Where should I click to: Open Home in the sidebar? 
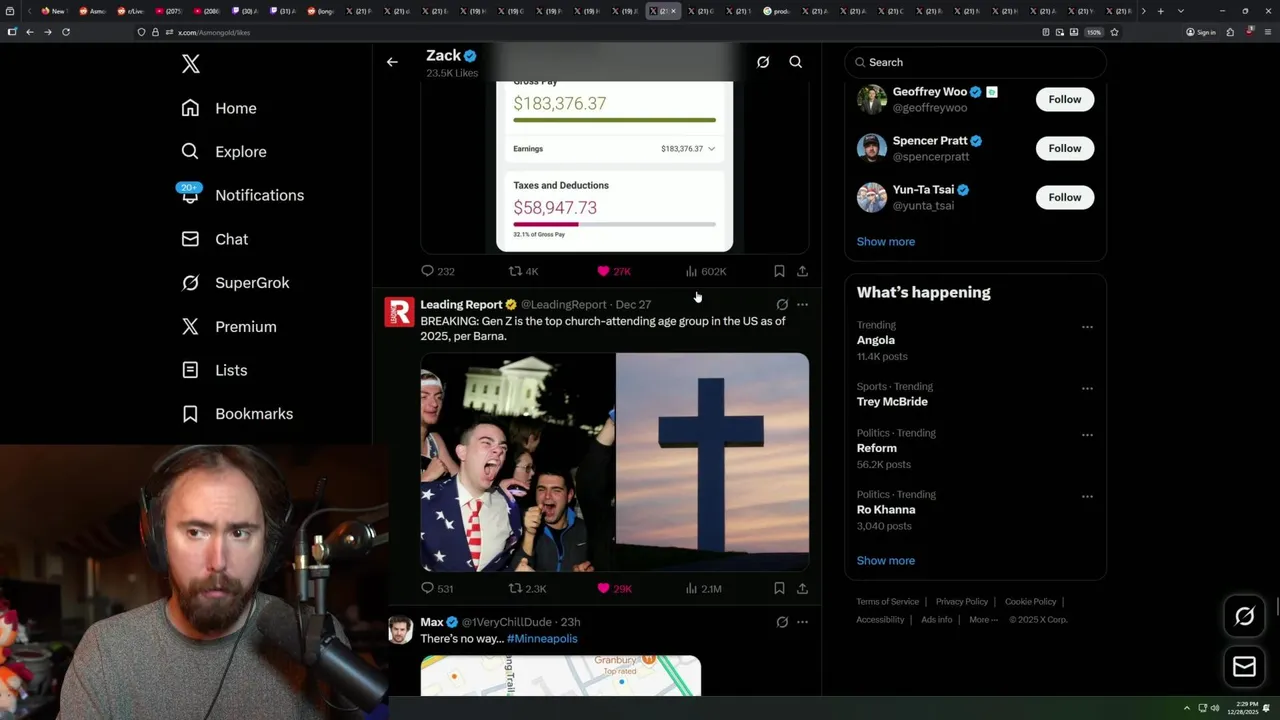[x=219, y=108]
